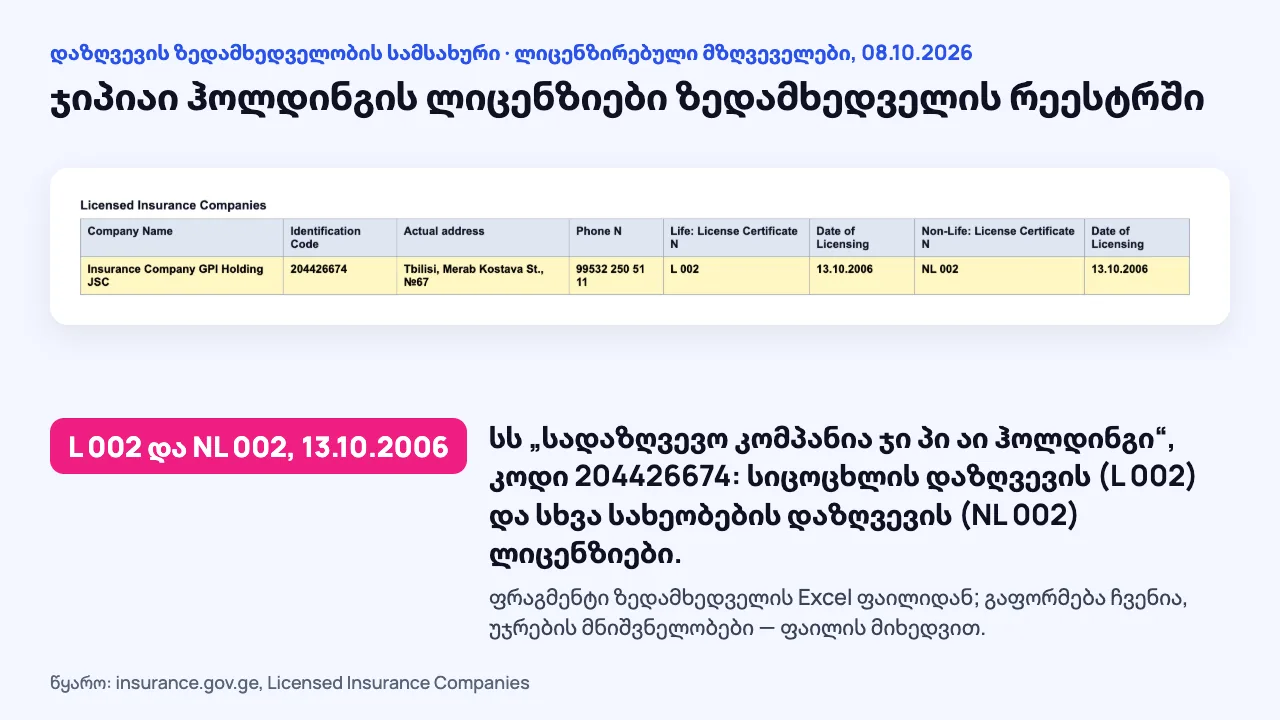Select phone cell '99532 250 51 11'

[616, 276]
